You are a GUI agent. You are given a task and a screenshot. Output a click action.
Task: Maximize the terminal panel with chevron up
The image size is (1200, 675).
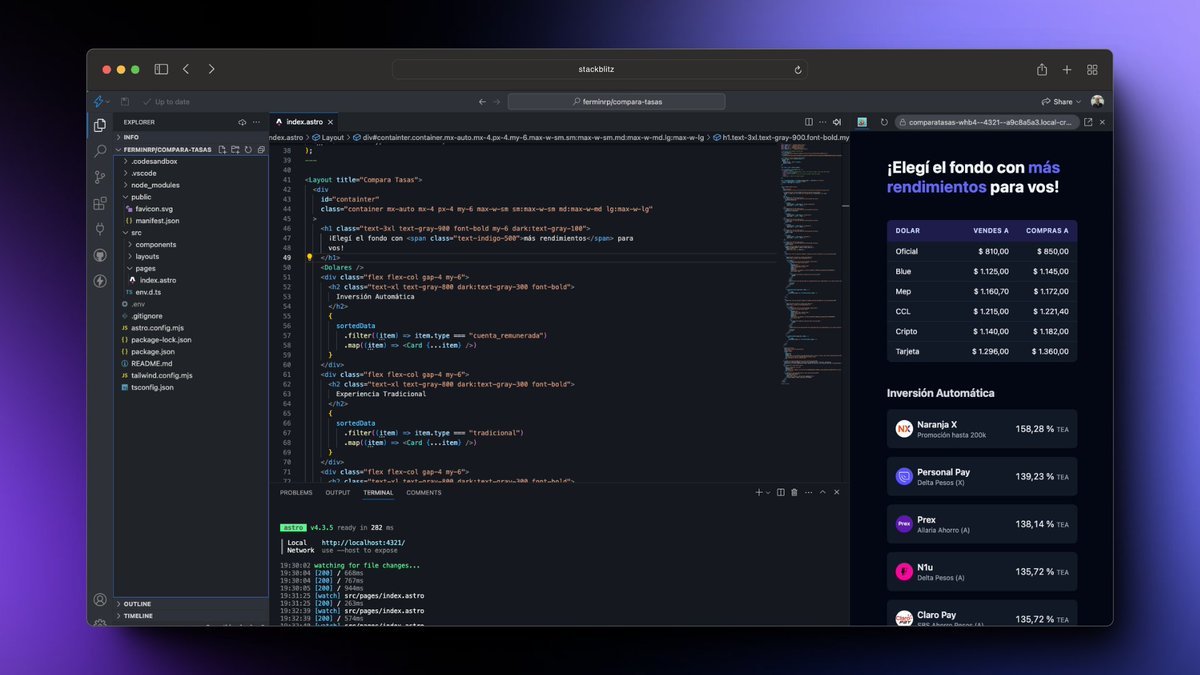pyautogui.click(x=822, y=492)
